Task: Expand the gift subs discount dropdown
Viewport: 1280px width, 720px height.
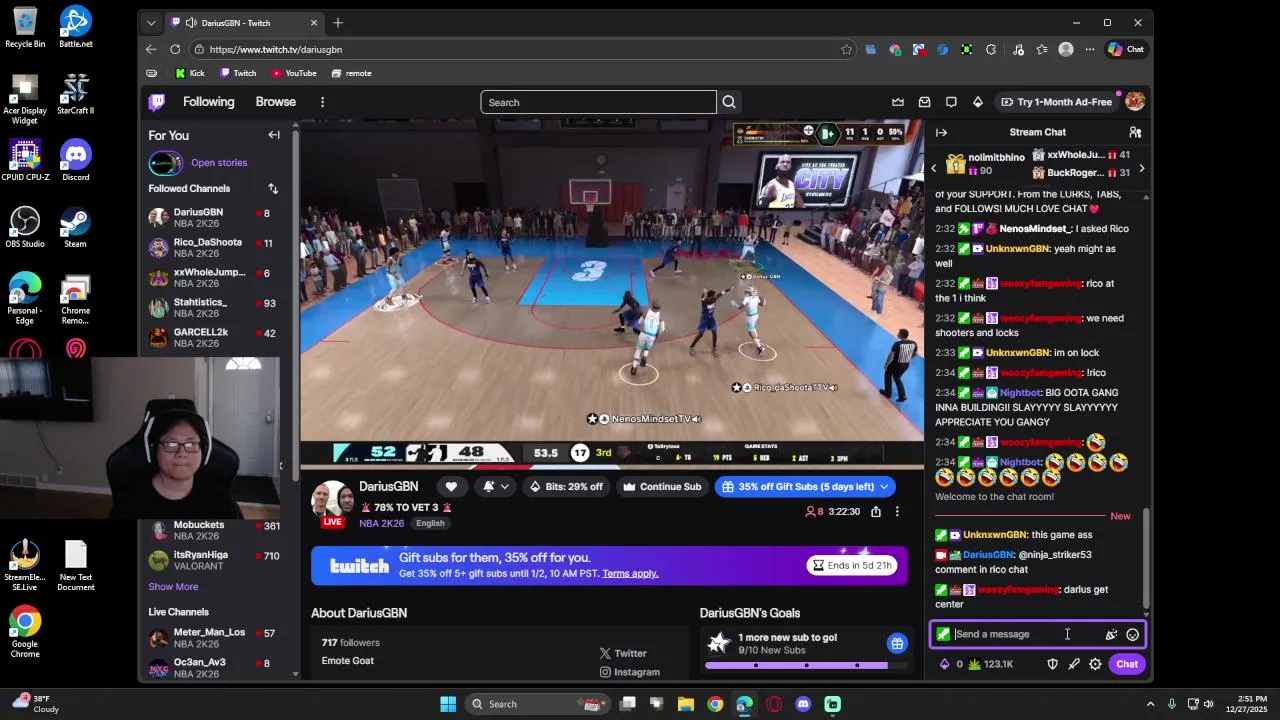Action: click(x=884, y=487)
